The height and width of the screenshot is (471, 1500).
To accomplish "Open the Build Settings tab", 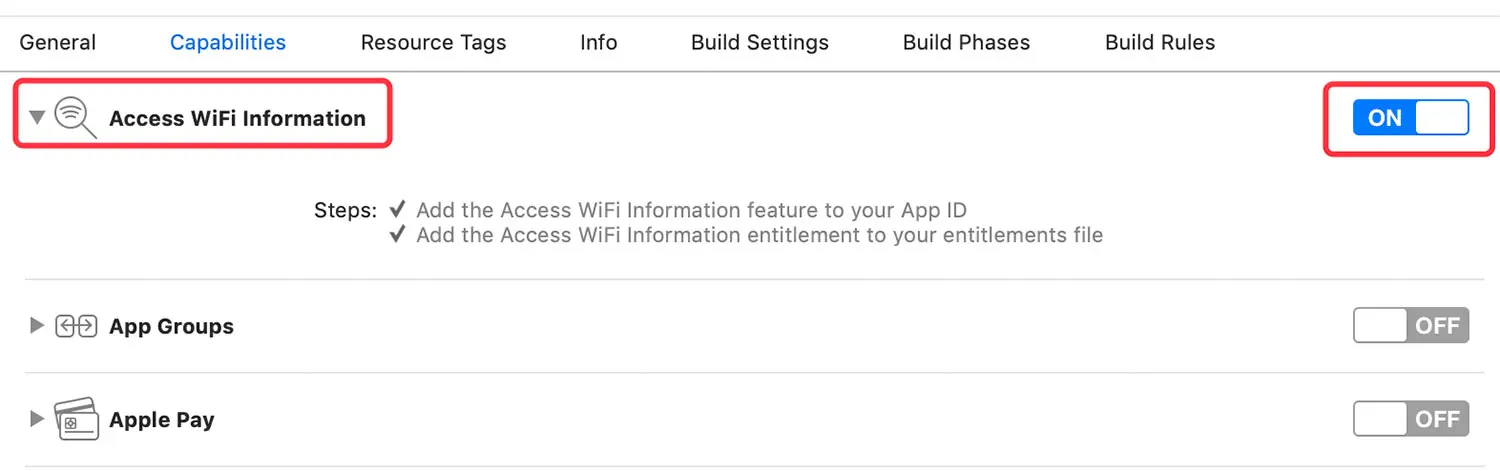I will pyautogui.click(x=760, y=43).
